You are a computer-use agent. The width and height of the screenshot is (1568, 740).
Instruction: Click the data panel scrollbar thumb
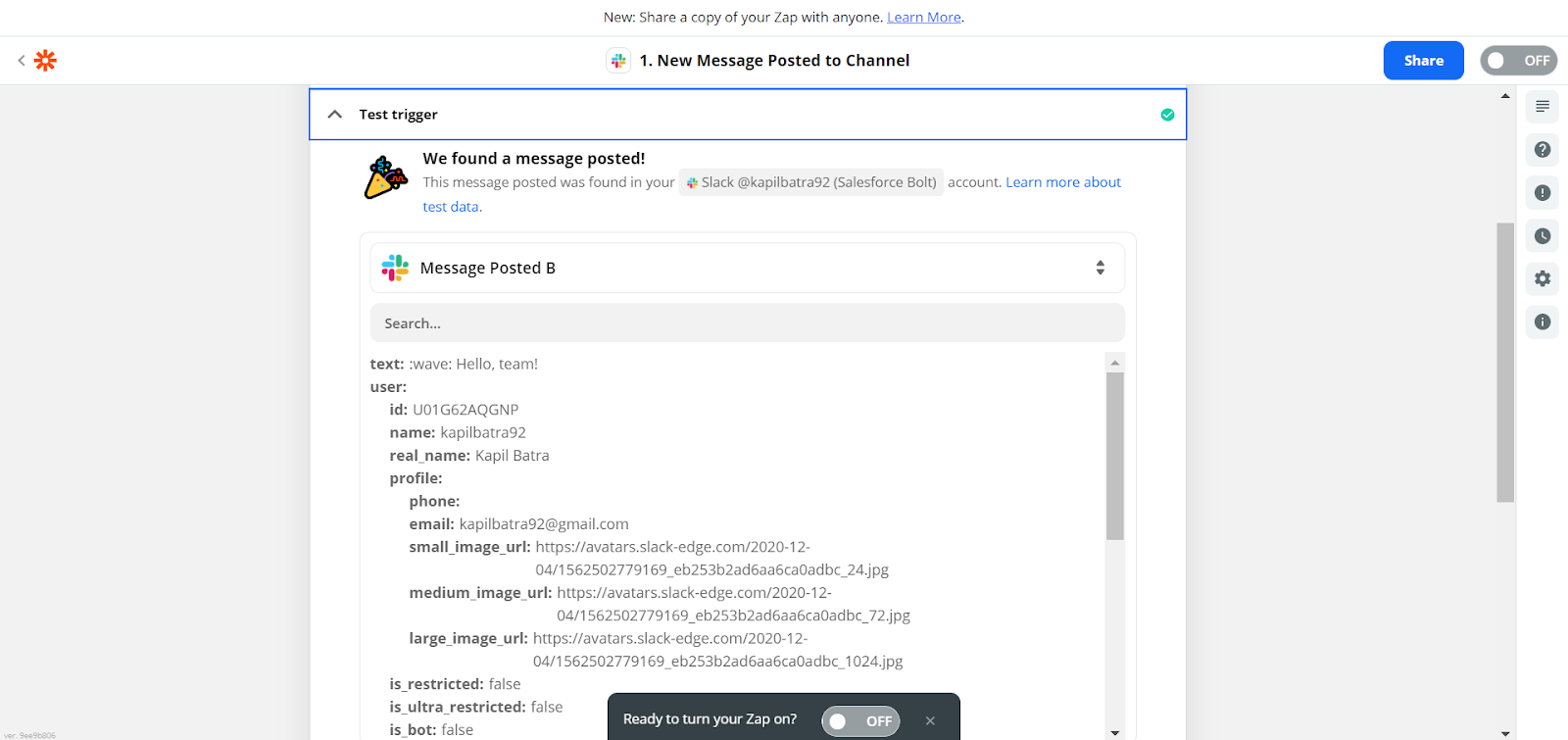[x=1114, y=456]
